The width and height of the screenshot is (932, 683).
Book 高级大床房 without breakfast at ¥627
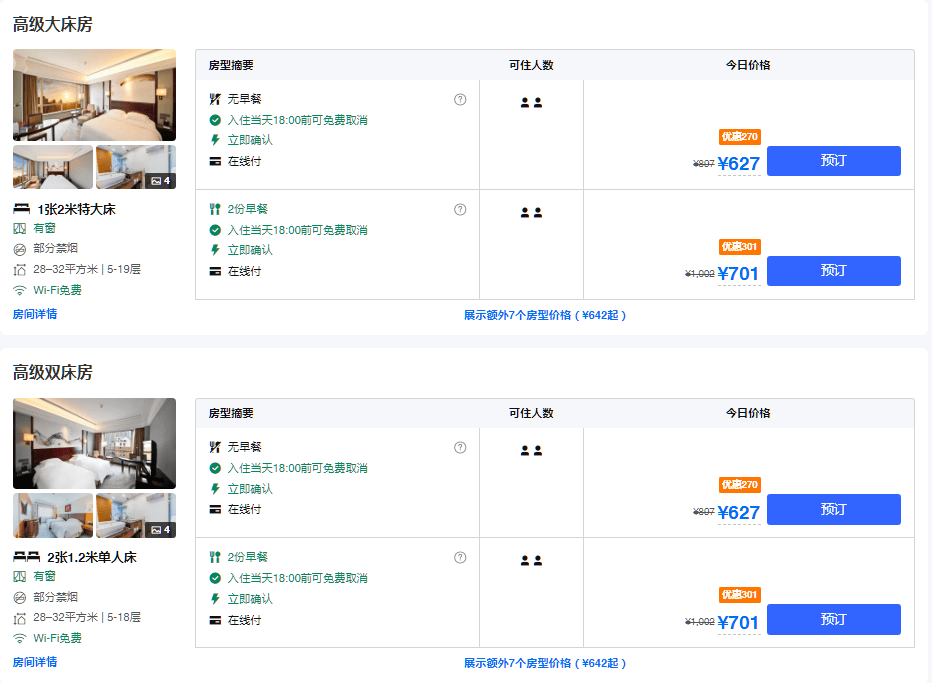point(833,161)
